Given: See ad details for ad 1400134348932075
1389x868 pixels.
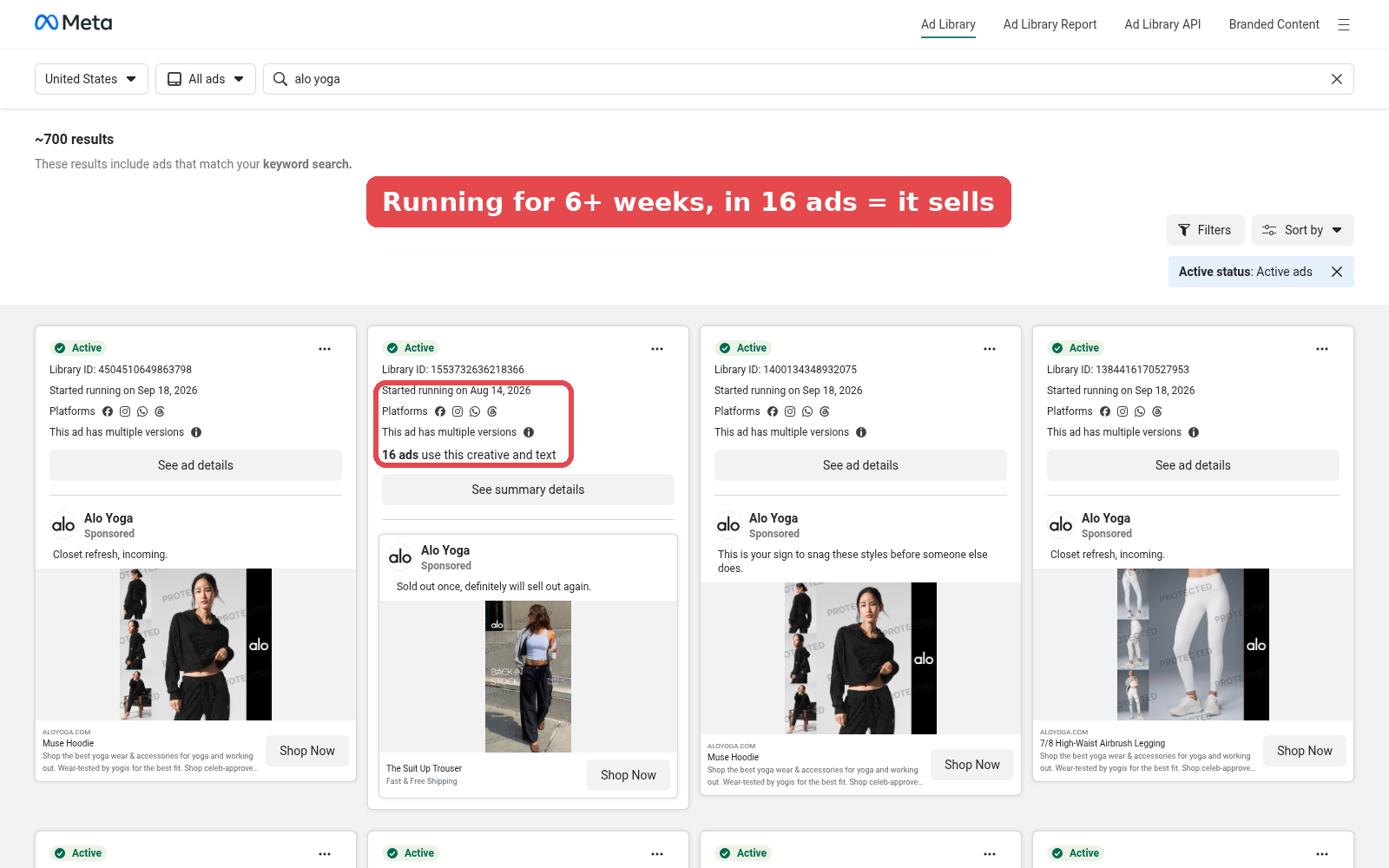Looking at the screenshot, I should [x=860, y=465].
